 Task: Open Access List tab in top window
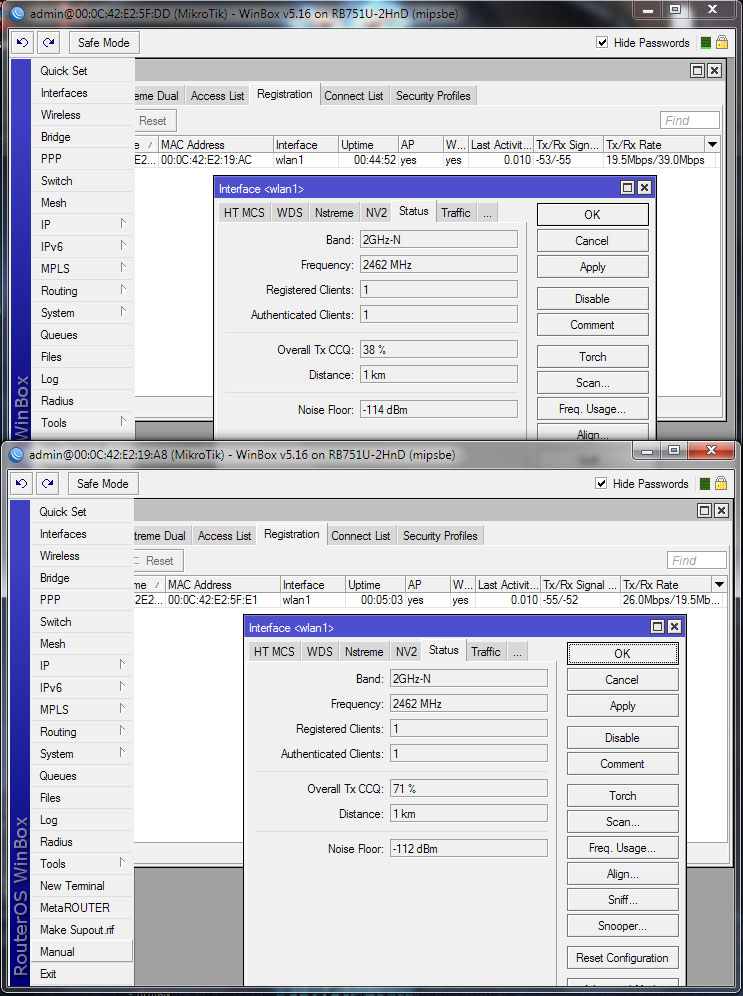coord(217,96)
